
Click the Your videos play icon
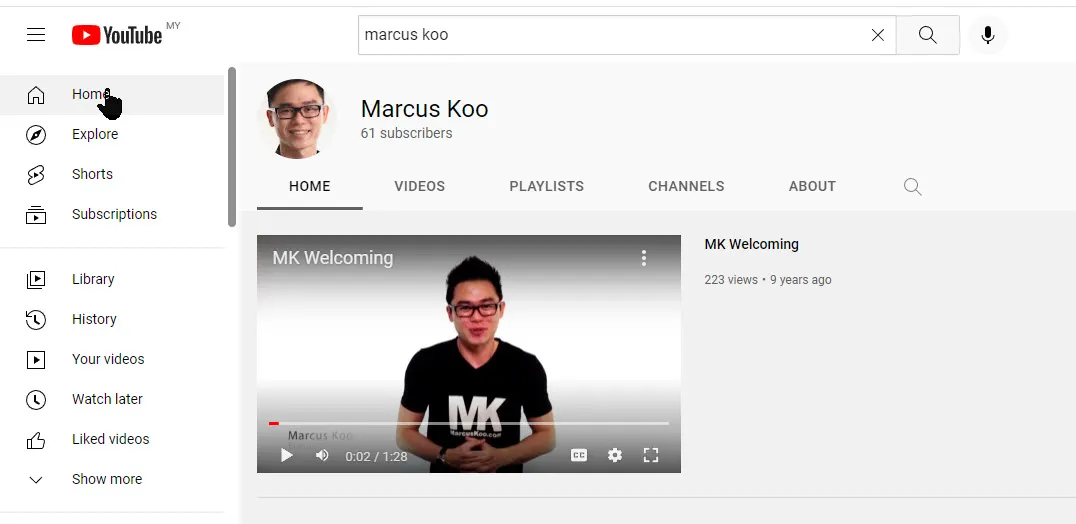[x=36, y=359]
